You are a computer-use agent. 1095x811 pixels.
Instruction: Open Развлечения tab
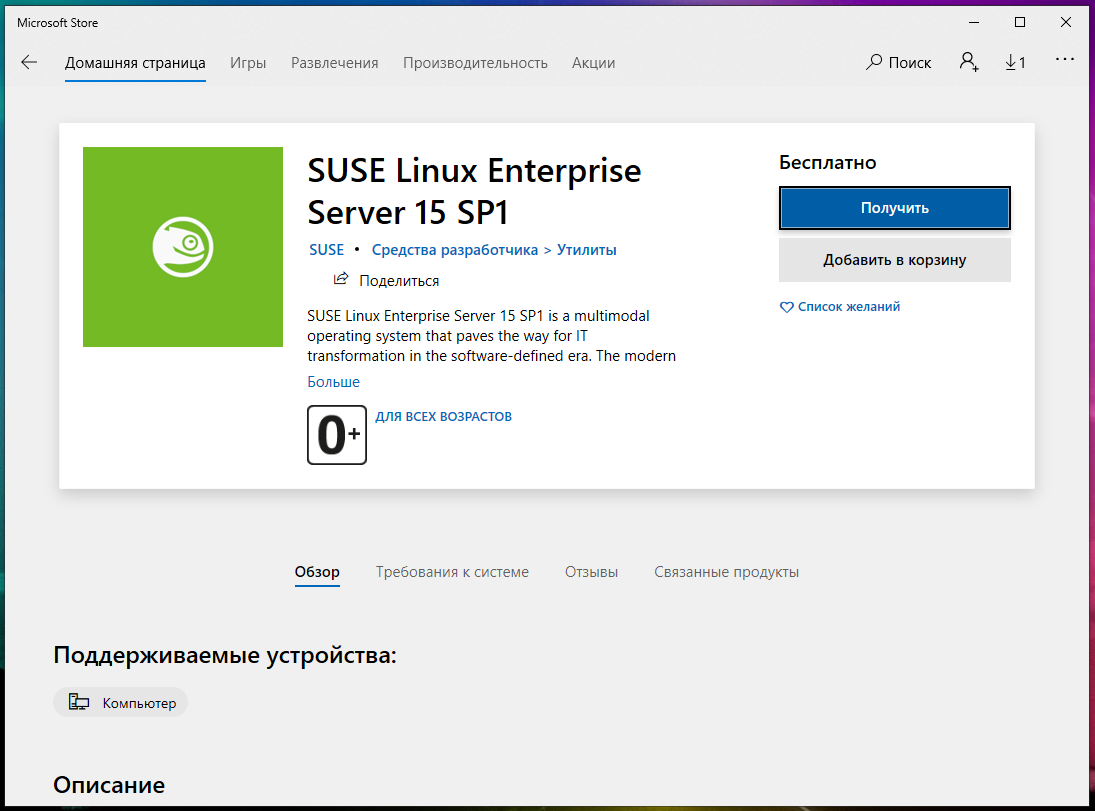(334, 62)
